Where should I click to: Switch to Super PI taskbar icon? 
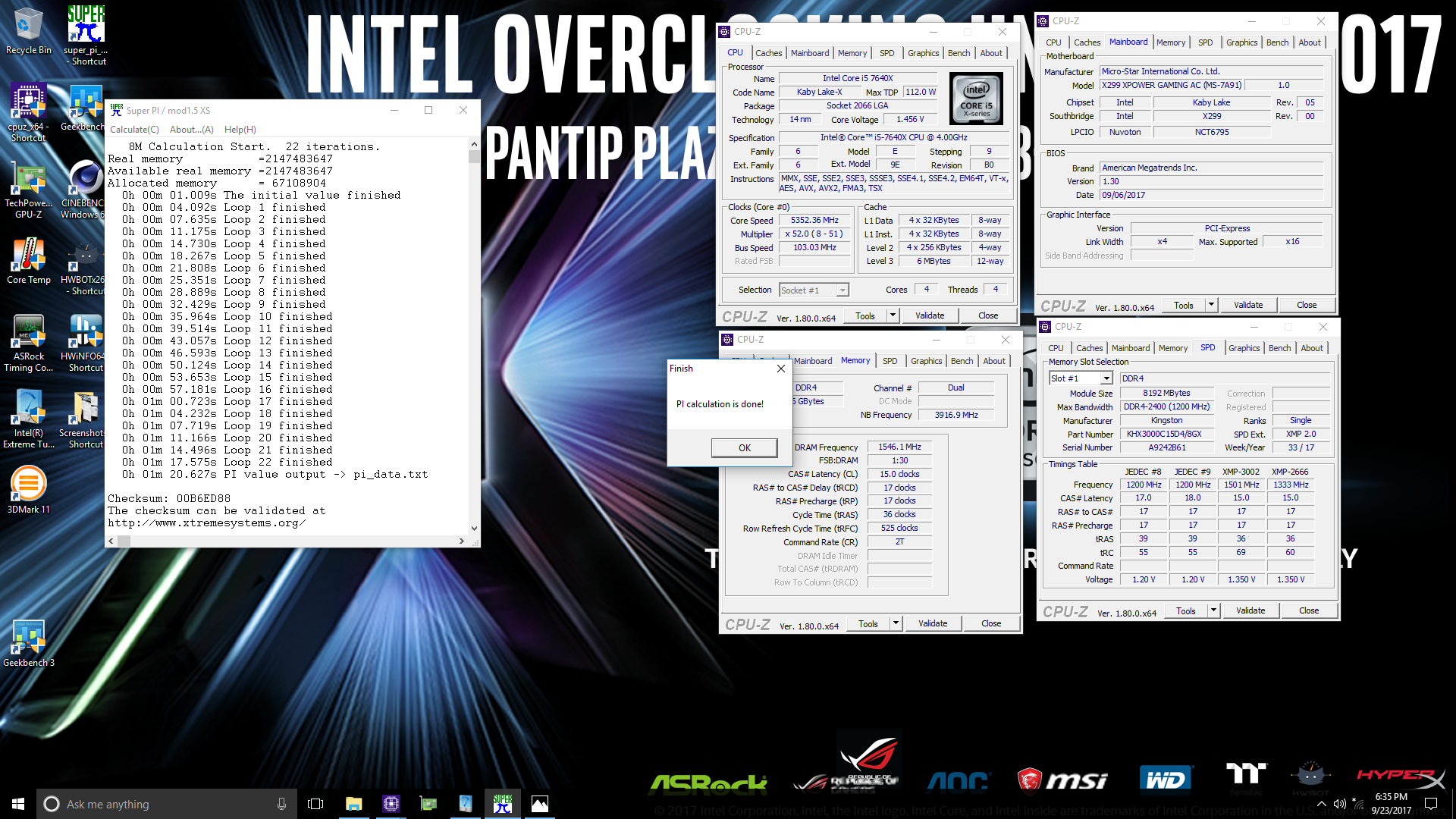point(503,804)
